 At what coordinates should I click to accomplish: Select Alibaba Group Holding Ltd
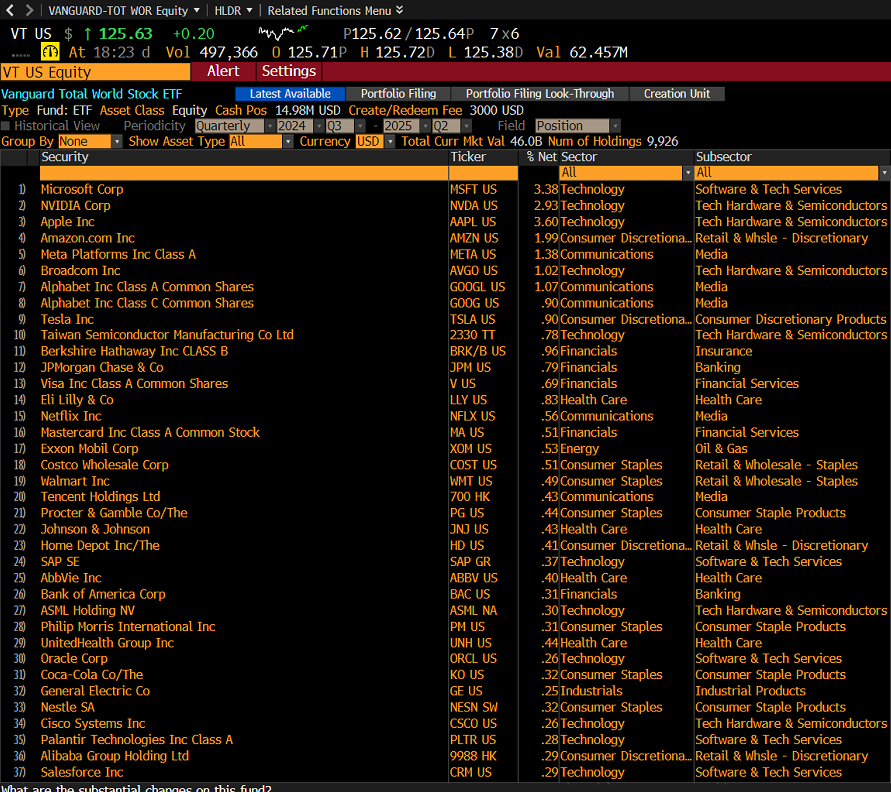(114, 756)
